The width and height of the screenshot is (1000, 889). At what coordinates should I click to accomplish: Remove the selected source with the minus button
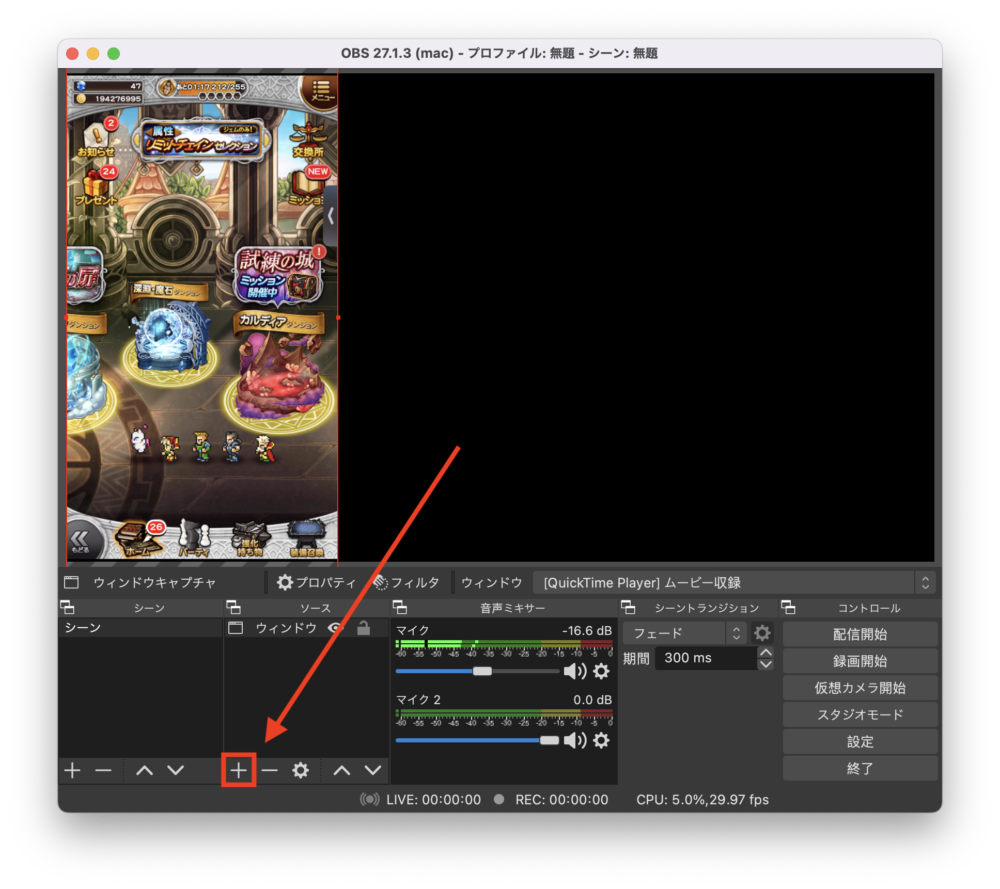(x=270, y=770)
